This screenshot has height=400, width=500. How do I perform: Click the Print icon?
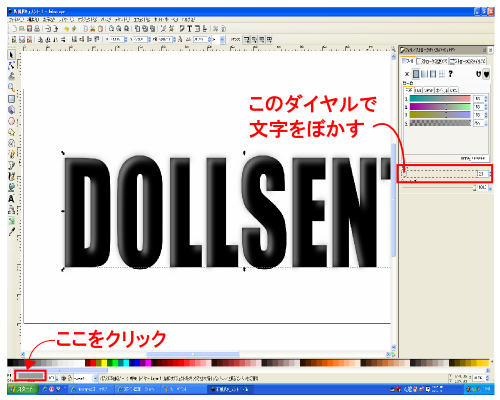[x=37, y=29]
